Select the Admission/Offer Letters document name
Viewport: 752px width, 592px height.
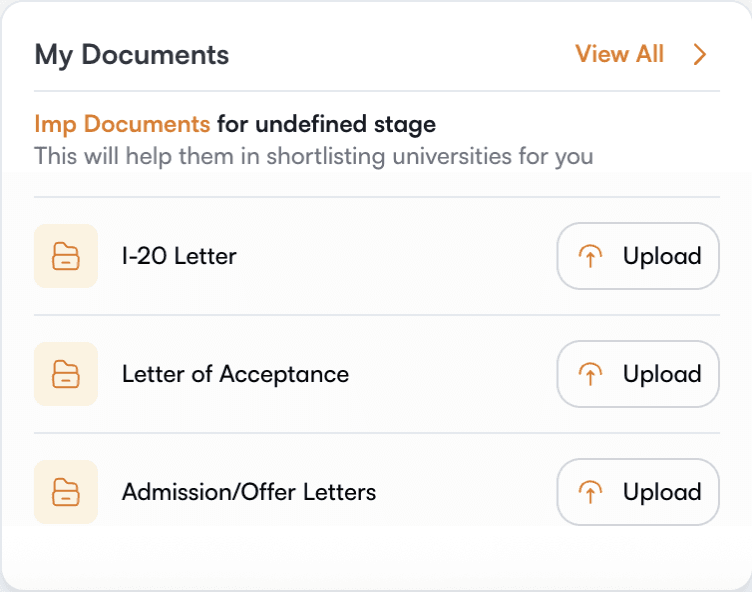pos(249,492)
